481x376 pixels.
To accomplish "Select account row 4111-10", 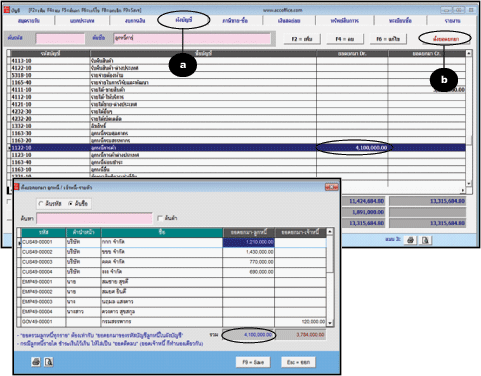I will point(238,90).
